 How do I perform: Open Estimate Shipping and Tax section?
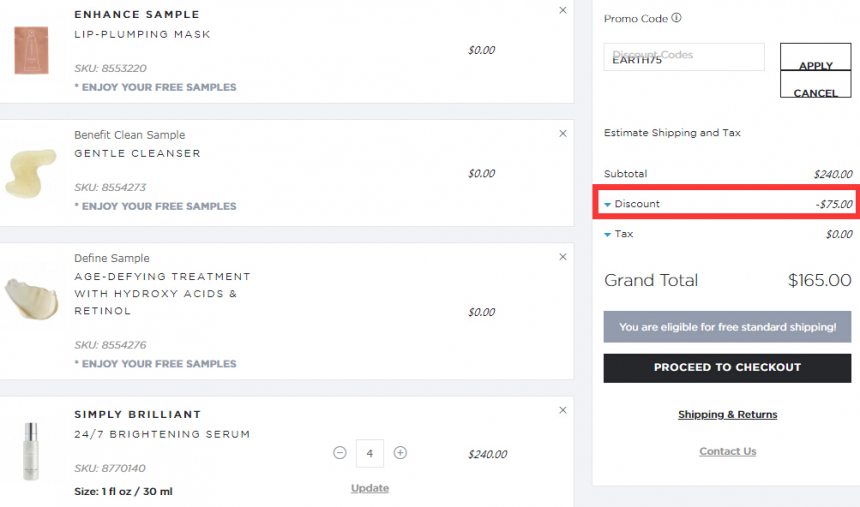672,133
